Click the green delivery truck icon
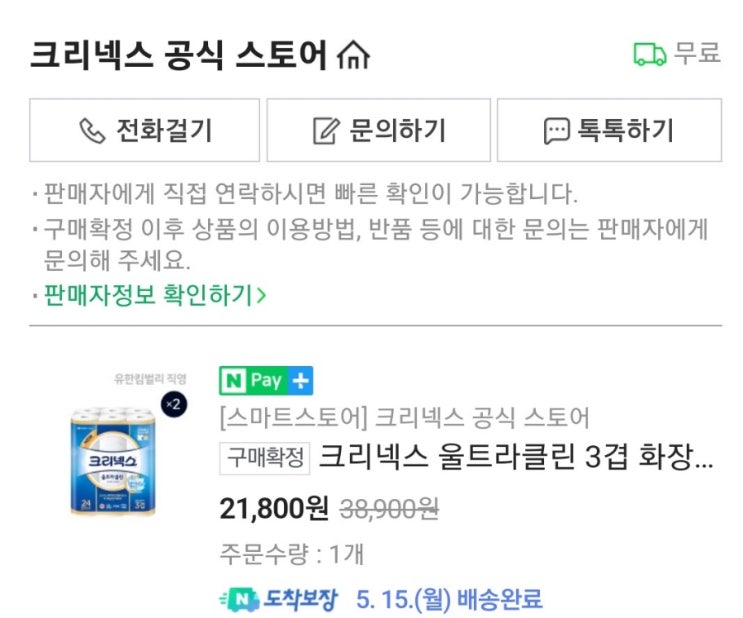Viewport: 743px width, 618px height. [x=649, y=54]
